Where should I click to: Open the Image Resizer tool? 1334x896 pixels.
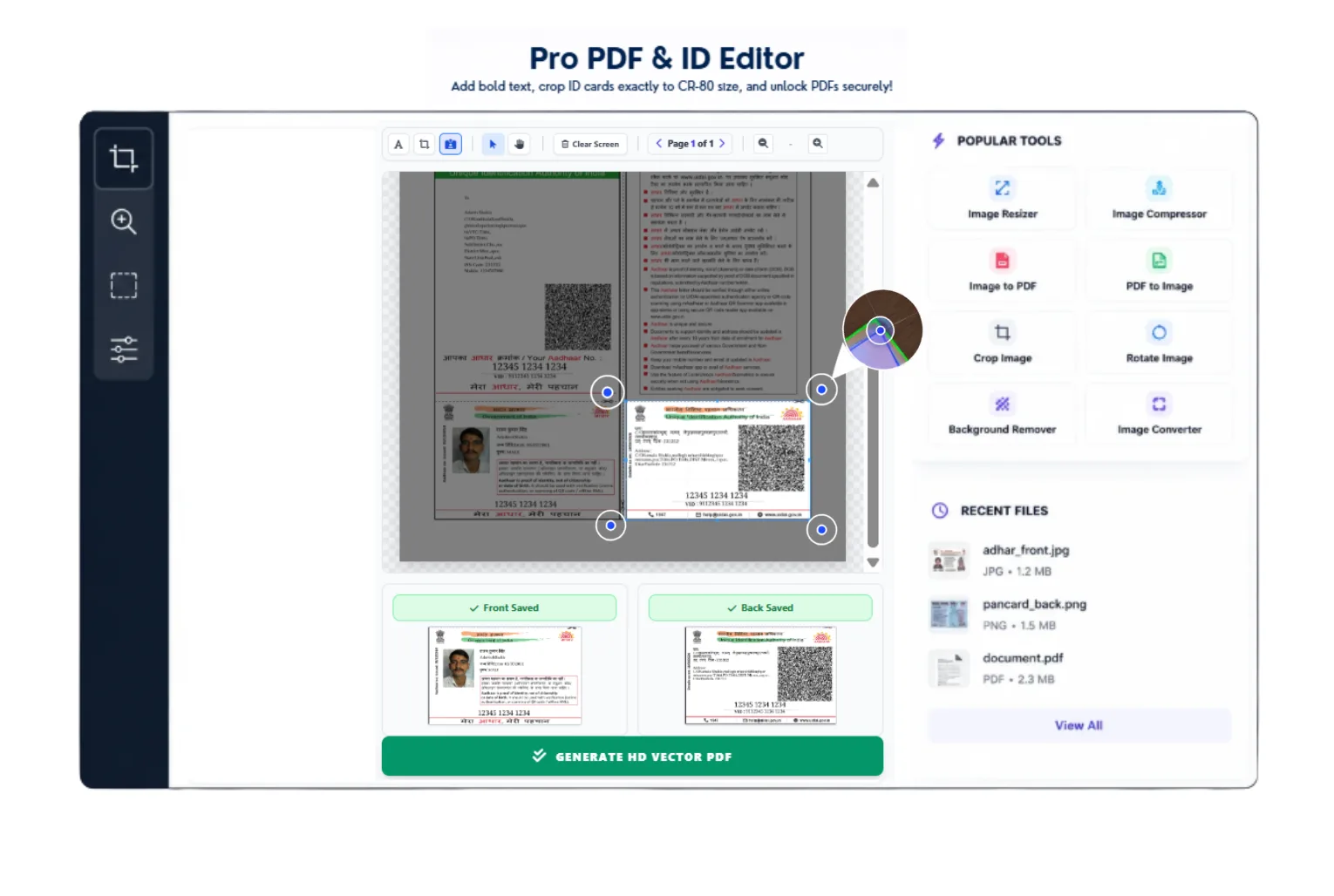[1003, 200]
